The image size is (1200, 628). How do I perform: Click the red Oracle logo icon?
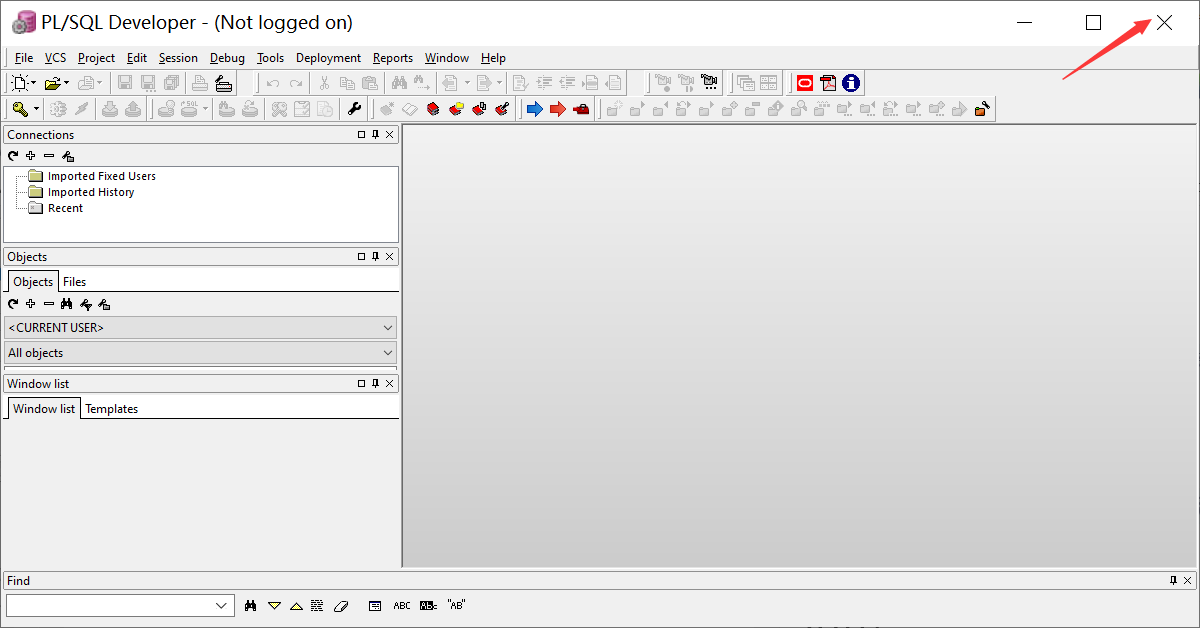(805, 83)
